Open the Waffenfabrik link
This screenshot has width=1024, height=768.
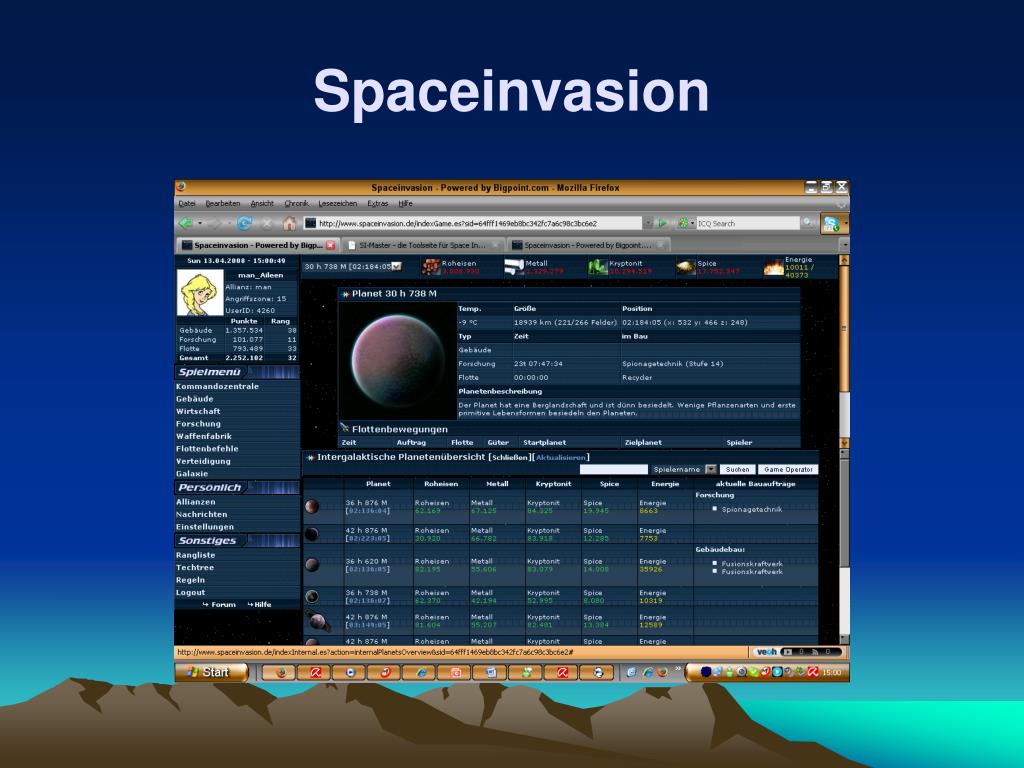tap(204, 436)
